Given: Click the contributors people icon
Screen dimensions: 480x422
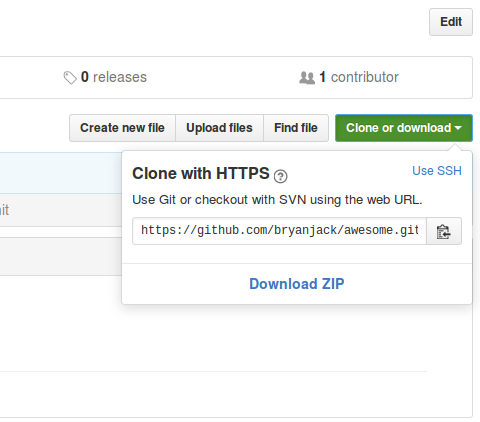Looking at the screenshot, I should (x=307, y=78).
